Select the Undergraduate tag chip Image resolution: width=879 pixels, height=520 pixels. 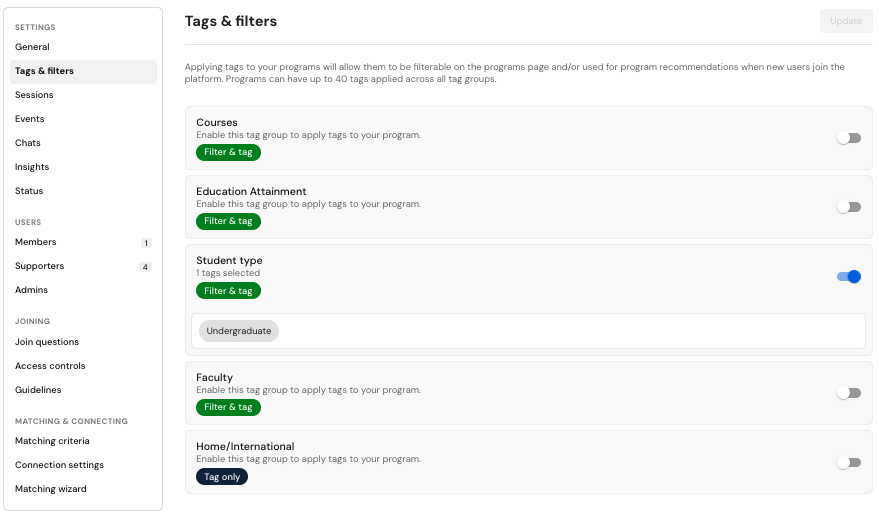(239, 331)
